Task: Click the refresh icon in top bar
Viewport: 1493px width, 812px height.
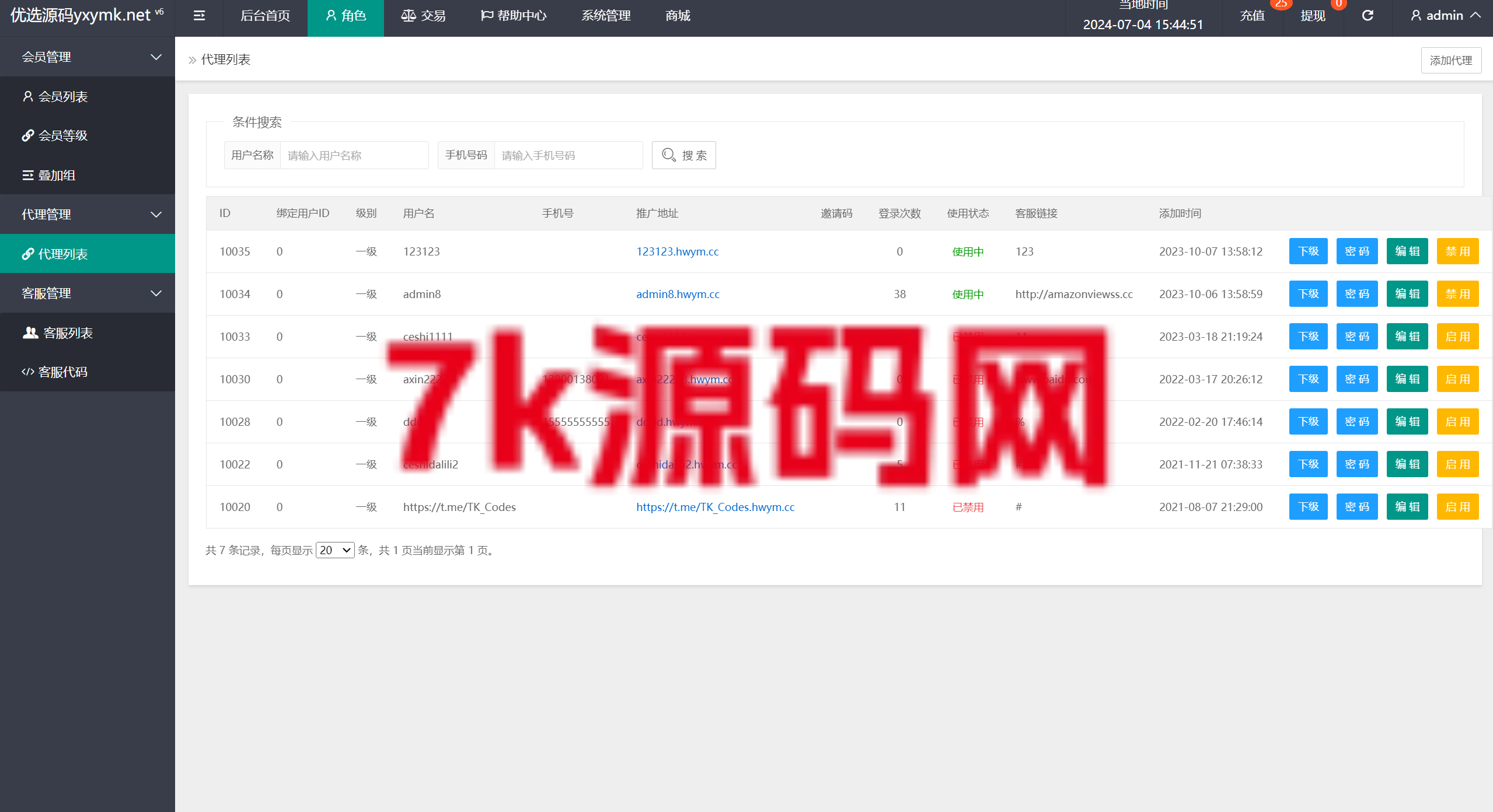Action: pyautogui.click(x=1368, y=16)
